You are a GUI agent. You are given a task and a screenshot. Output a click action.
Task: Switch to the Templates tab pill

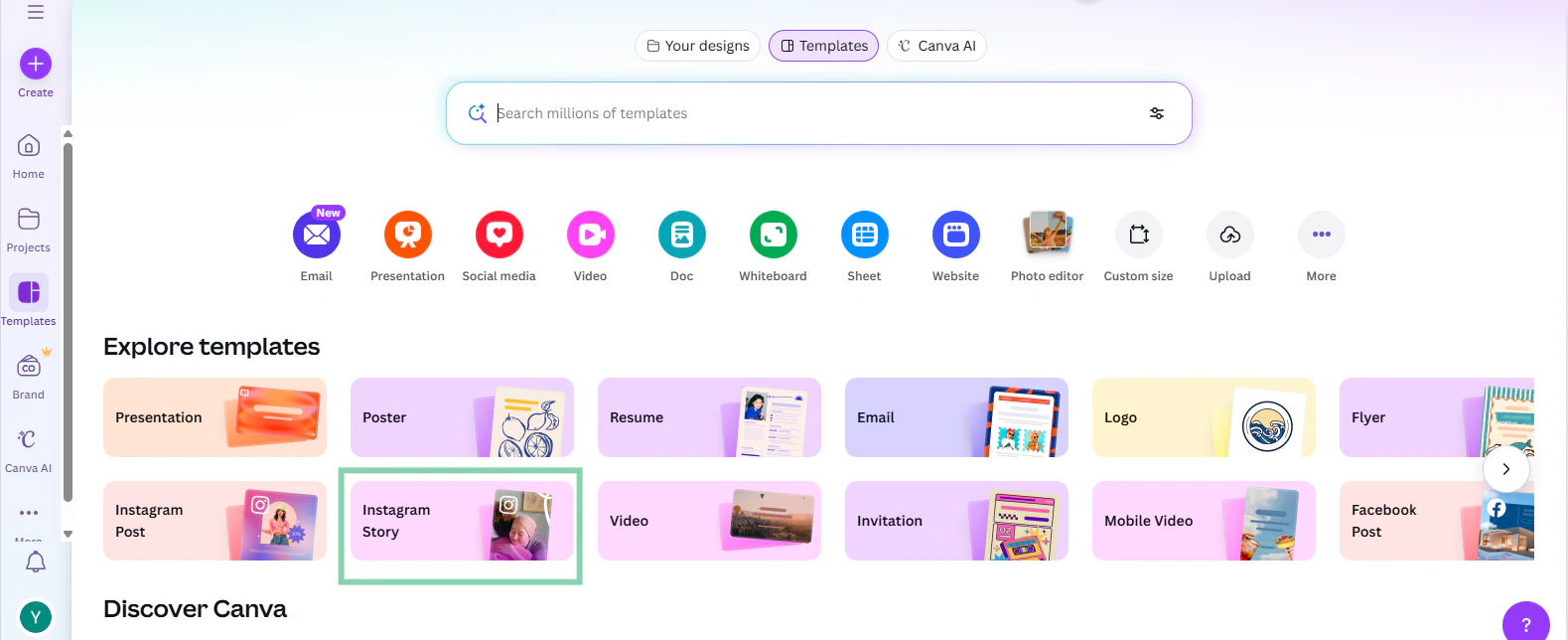823,46
